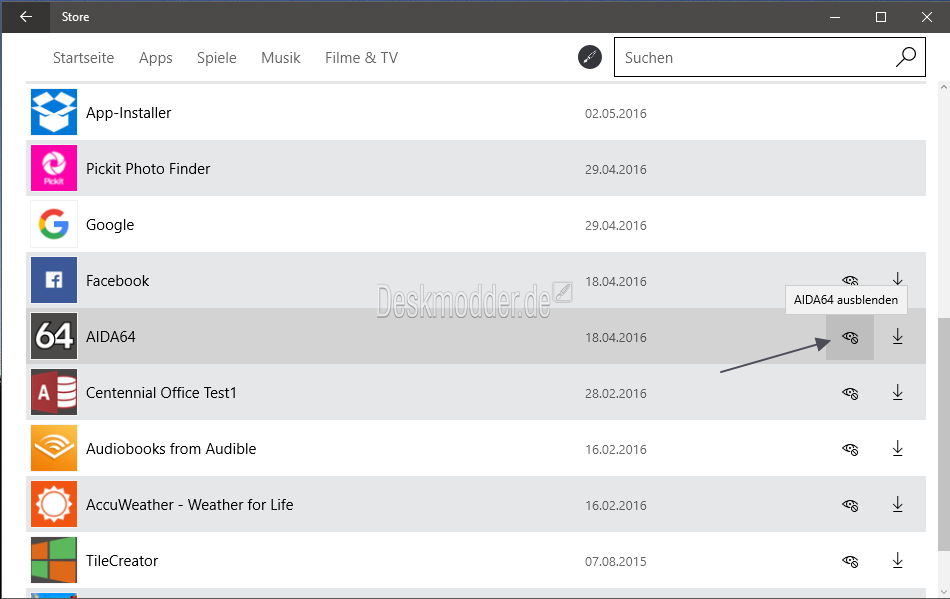Open the Pickit Photo Finder entry
Viewport: 950px width, 599px height.
pyautogui.click(x=476, y=168)
